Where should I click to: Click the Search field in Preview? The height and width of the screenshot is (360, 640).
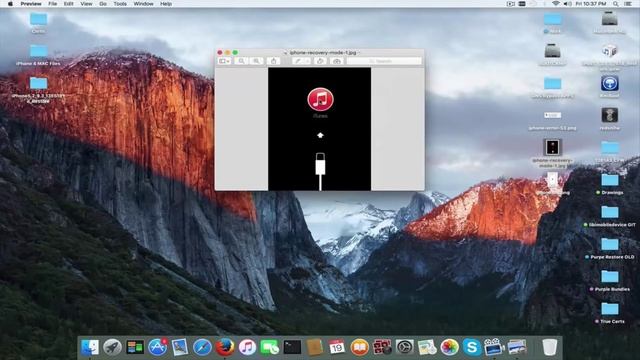click(x=384, y=61)
